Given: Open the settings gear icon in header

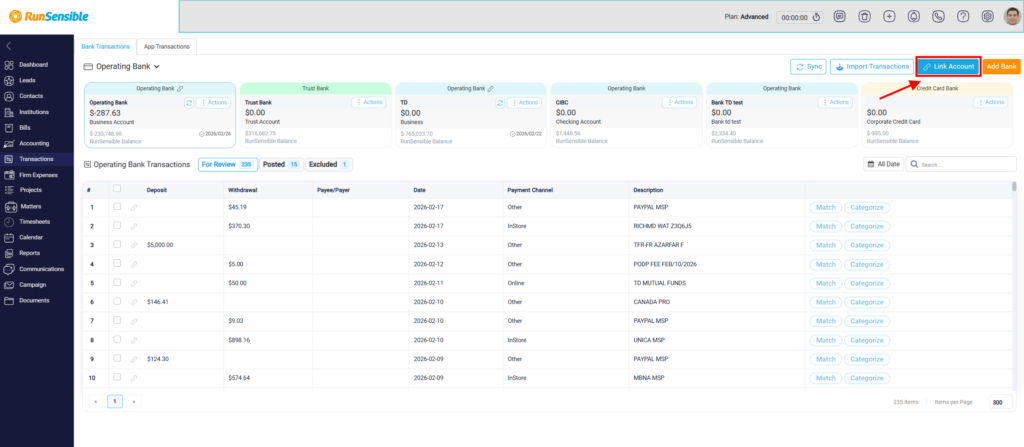Looking at the screenshot, I should [987, 17].
